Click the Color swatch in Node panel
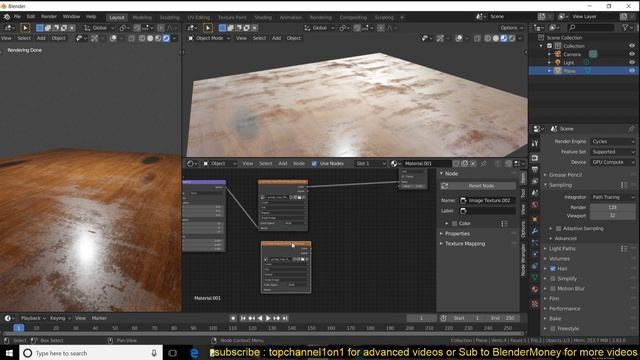This screenshot has width=640, height=360. point(454,224)
